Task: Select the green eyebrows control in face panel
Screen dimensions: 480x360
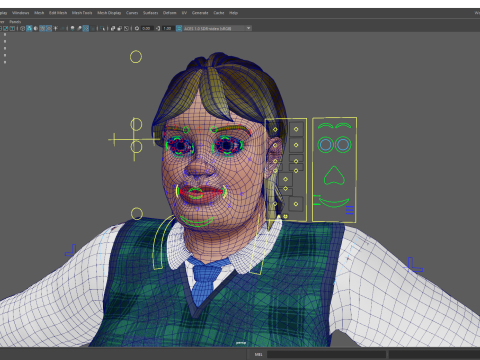Action: tap(334, 125)
